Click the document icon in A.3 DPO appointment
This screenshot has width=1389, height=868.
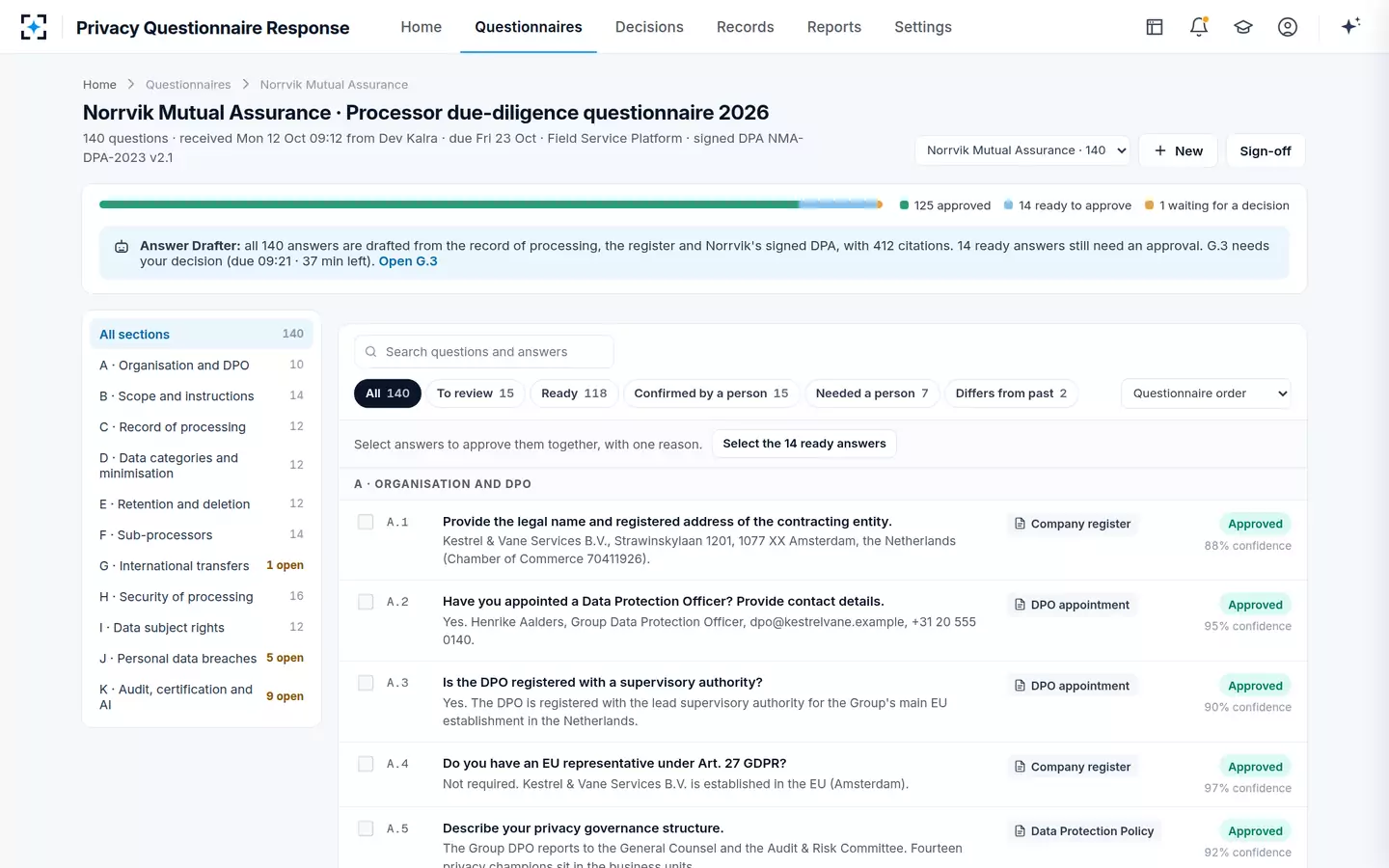click(1020, 686)
